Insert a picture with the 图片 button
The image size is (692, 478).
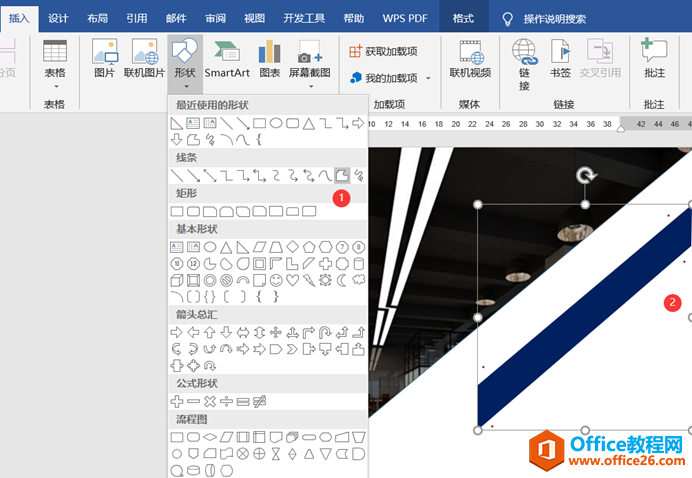[104, 58]
